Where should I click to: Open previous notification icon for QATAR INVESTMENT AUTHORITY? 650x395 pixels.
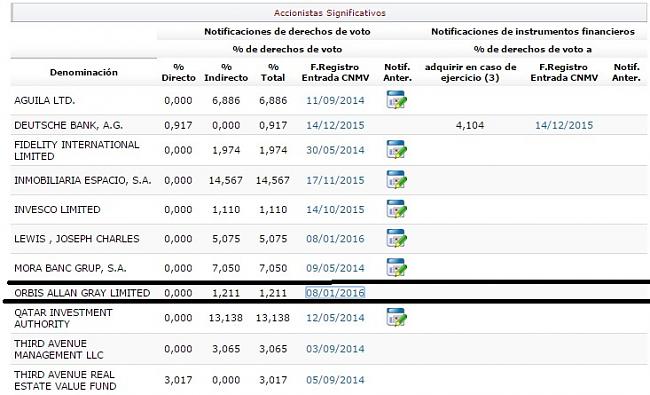tap(396, 317)
